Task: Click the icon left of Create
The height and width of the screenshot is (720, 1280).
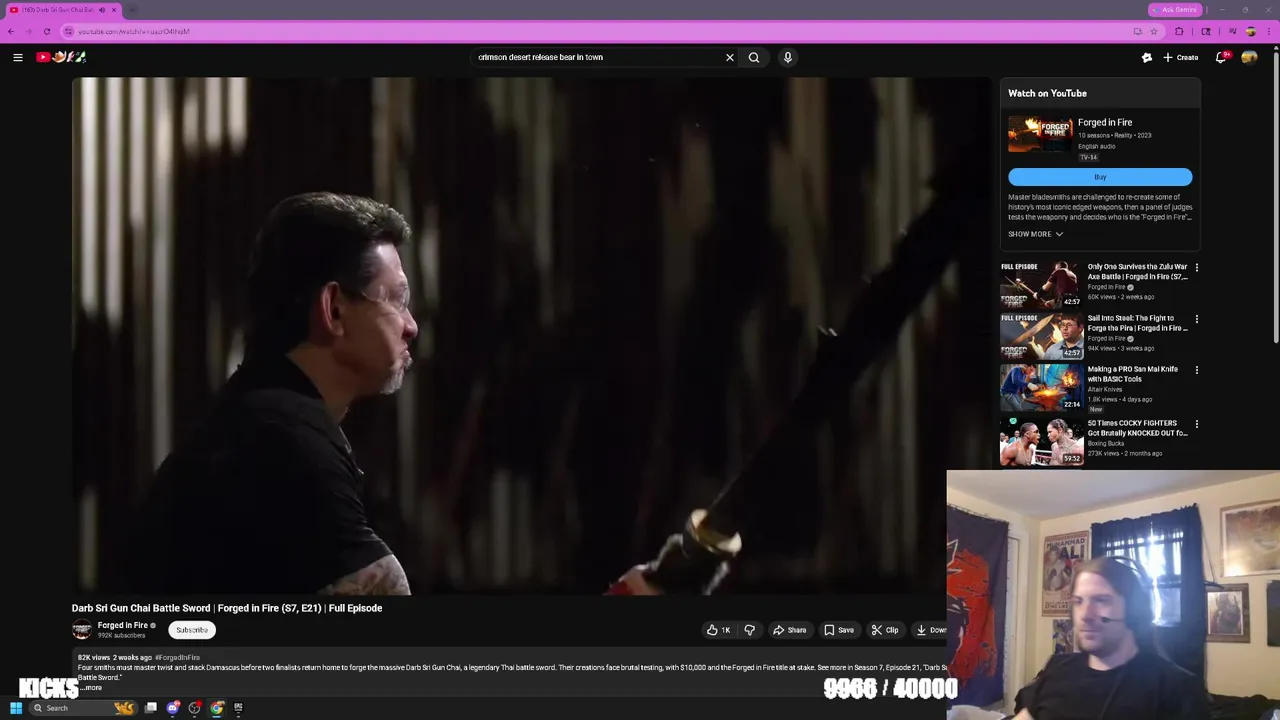Action: click(1147, 57)
